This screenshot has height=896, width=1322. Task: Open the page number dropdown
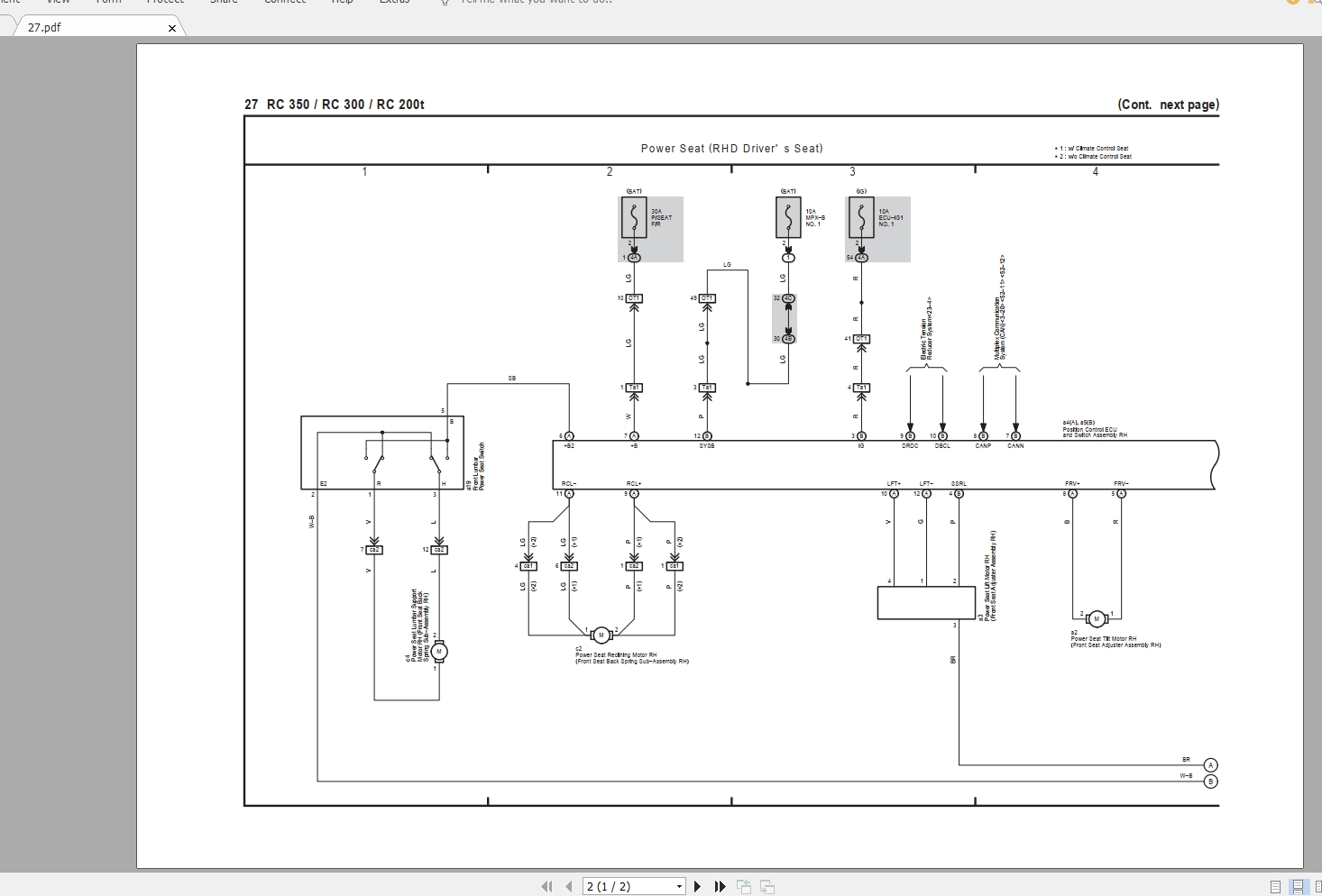coord(678,886)
